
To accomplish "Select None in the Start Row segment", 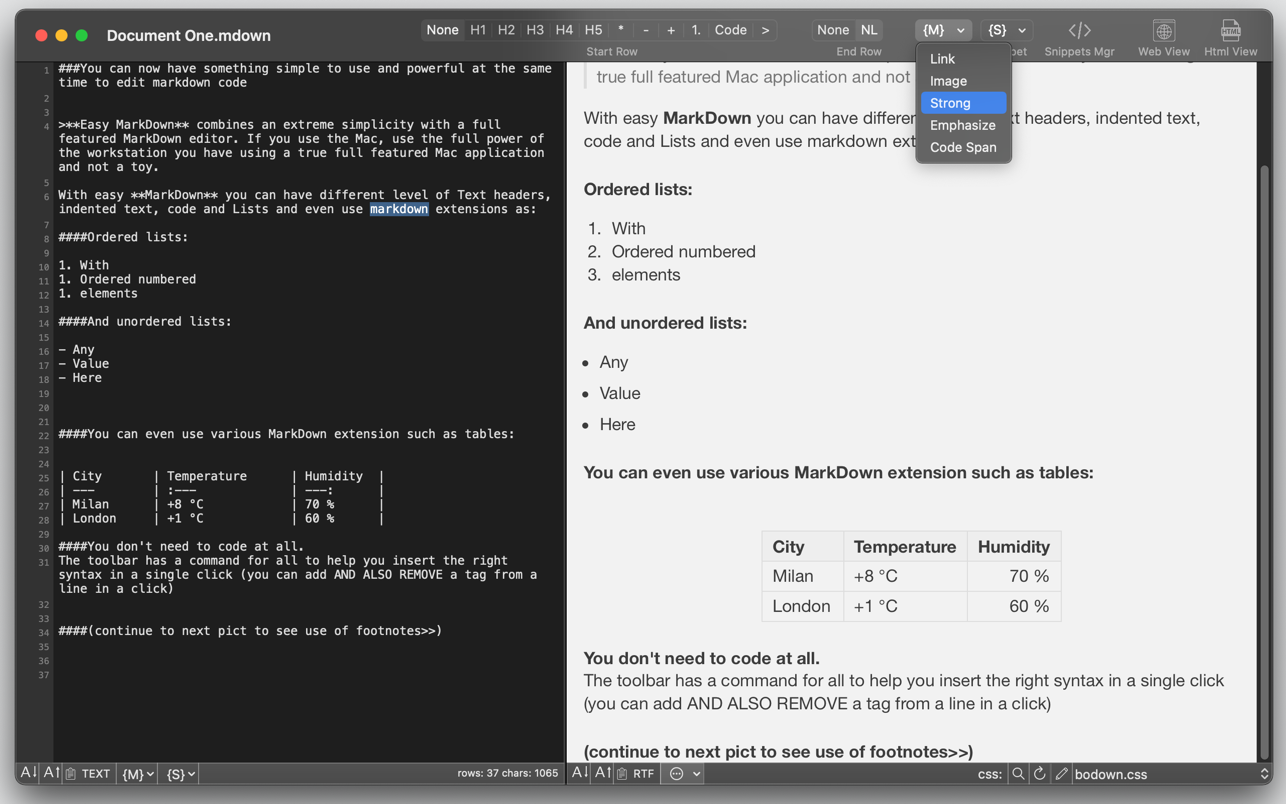I will [442, 30].
